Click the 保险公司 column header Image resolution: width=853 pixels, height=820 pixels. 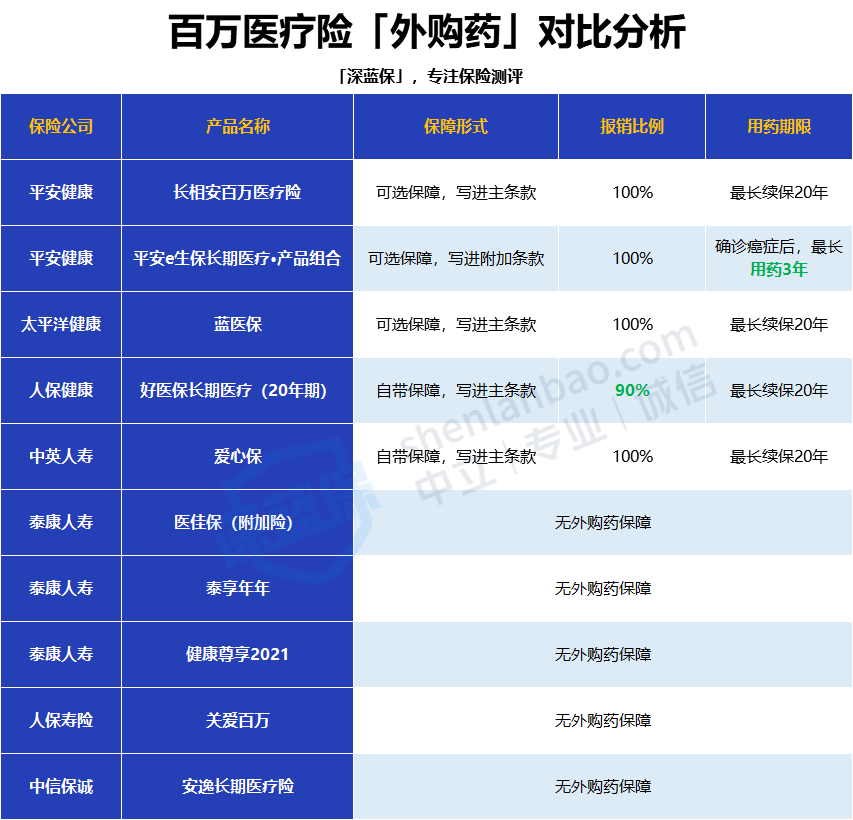click(x=61, y=126)
